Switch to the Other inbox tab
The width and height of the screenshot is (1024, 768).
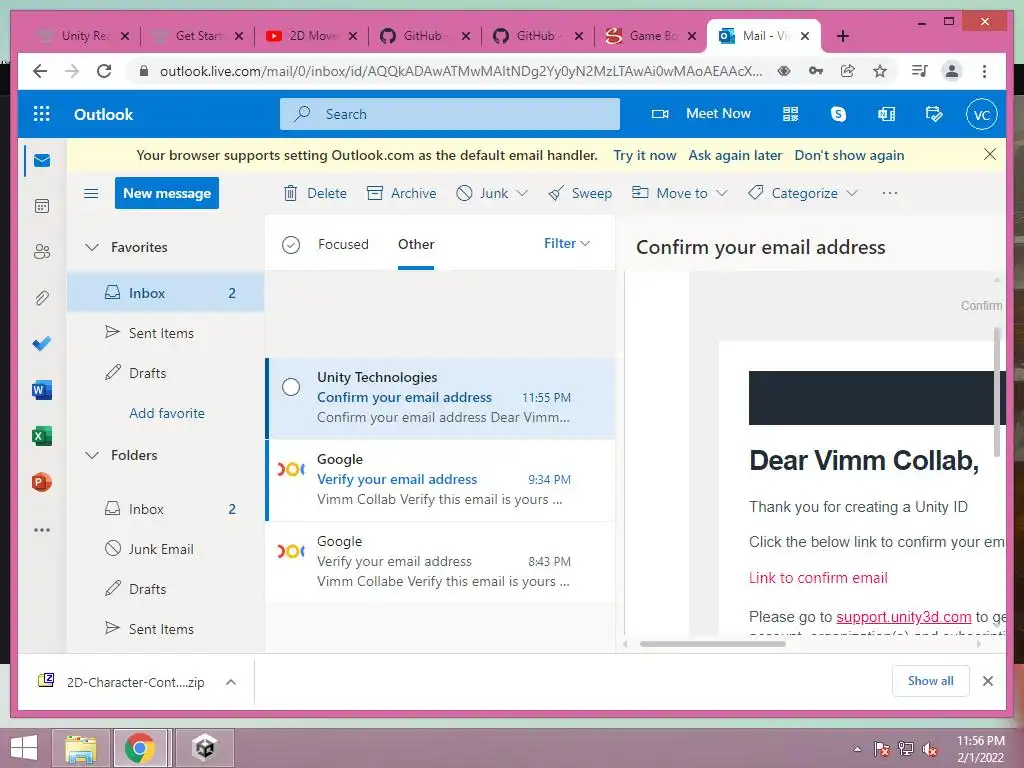pos(416,244)
